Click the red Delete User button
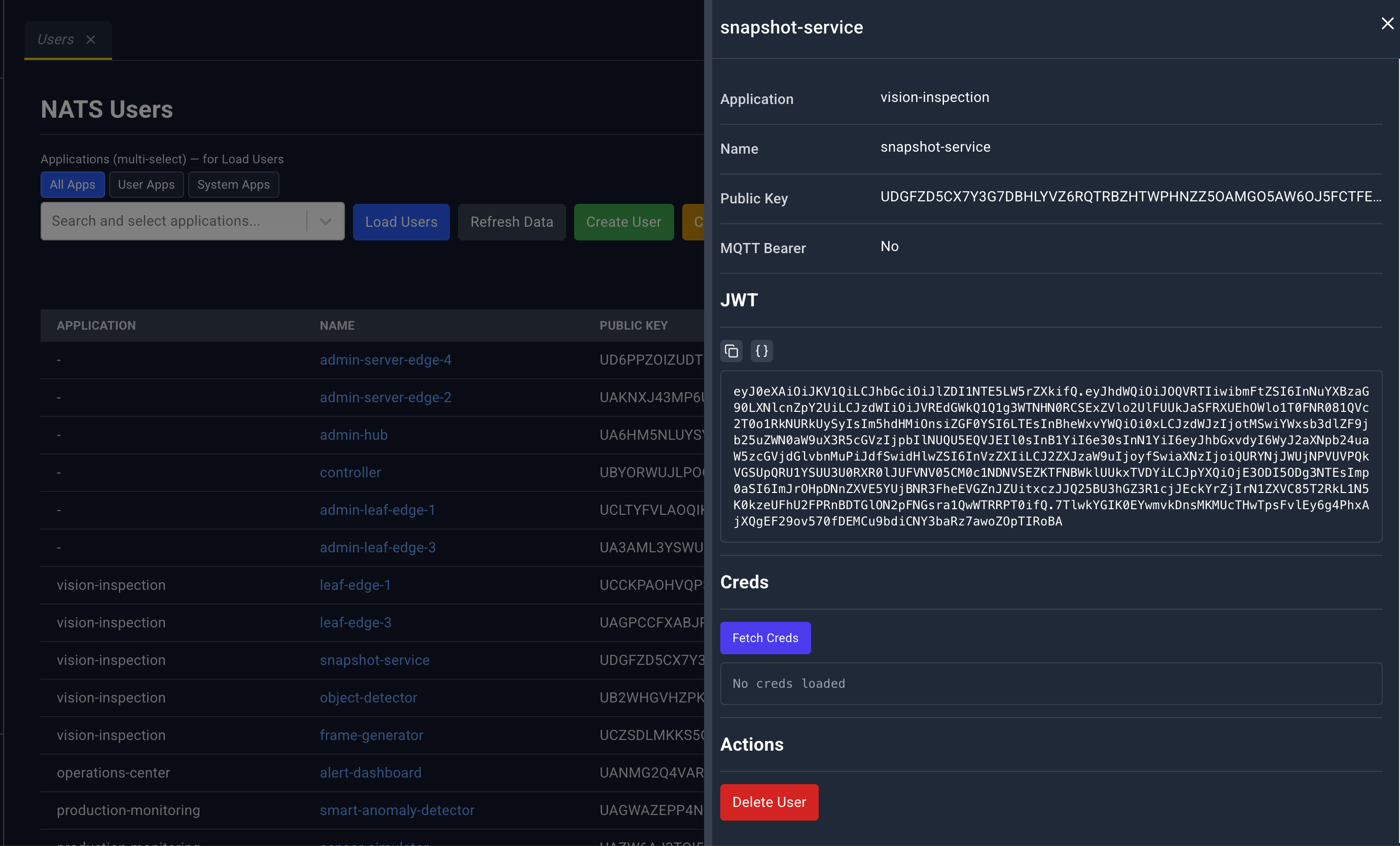Image resolution: width=1400 pixels, height=846 pixels. pyautogui.click(x=769, y=802)
